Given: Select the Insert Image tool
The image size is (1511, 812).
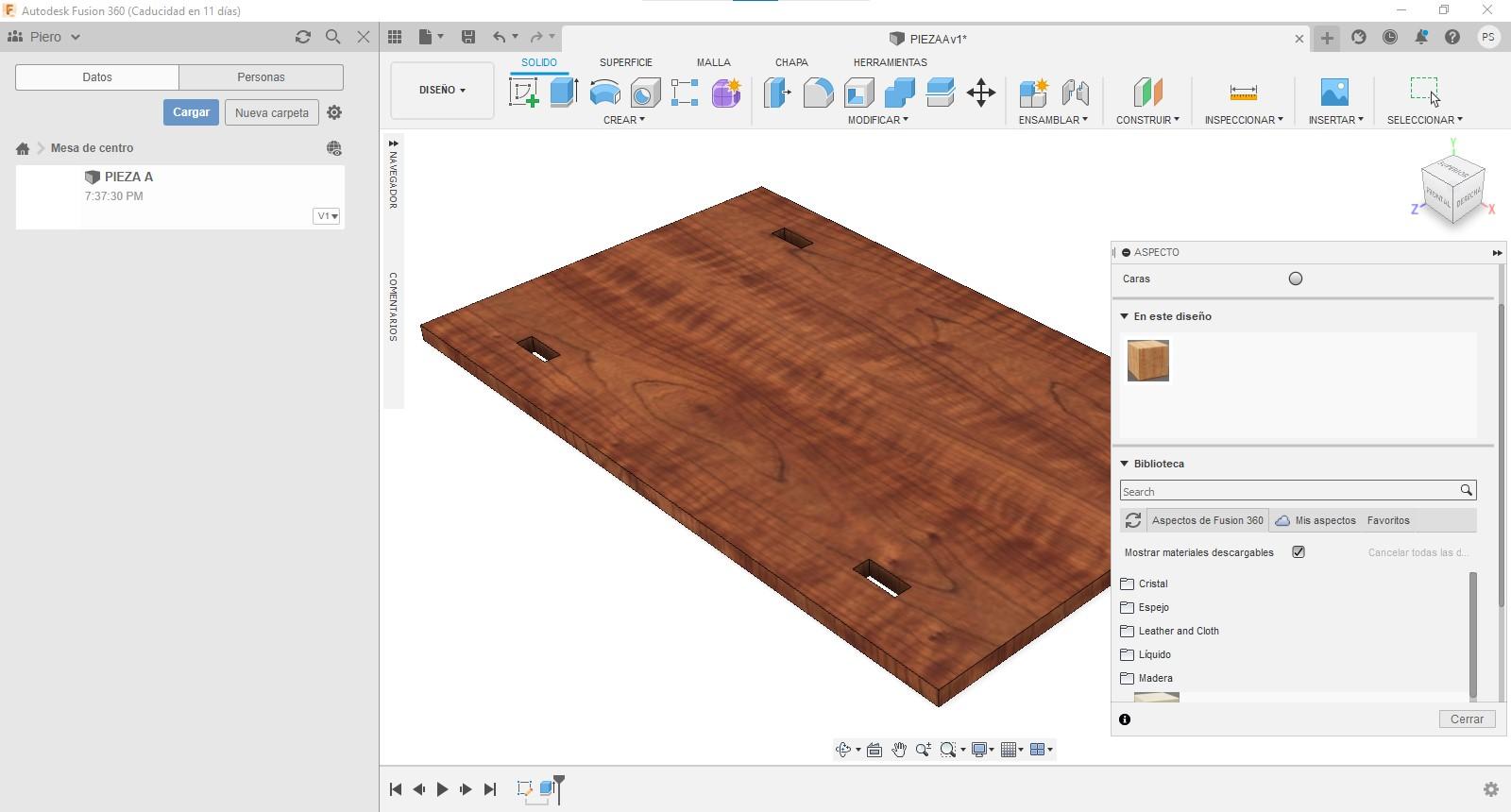Looking at the screenshot, I should 1334,93.
